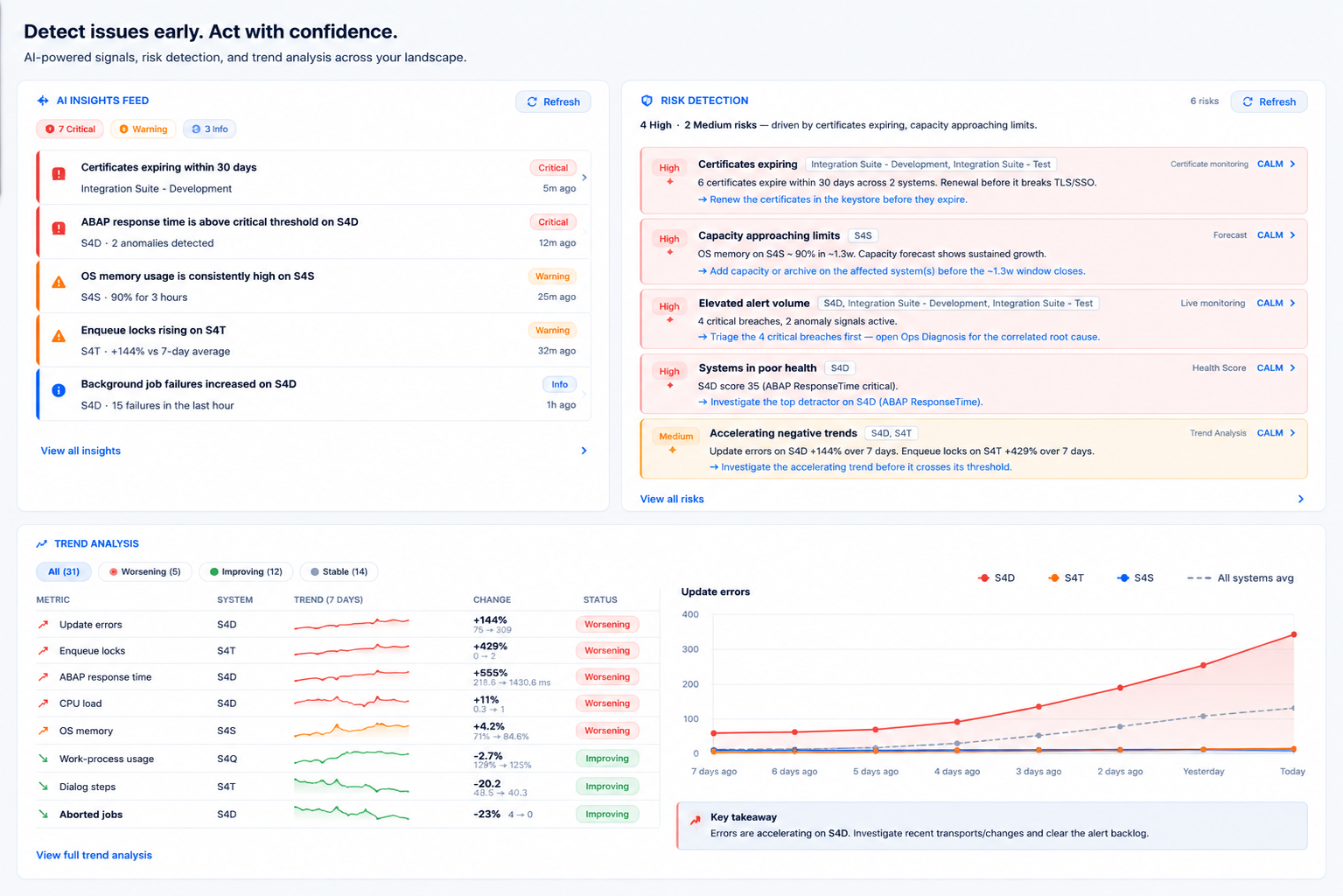The image size is (1343, 896).
Task: Open Capacity approaching limits CALM chevron
Action: tap(1292, 235)
